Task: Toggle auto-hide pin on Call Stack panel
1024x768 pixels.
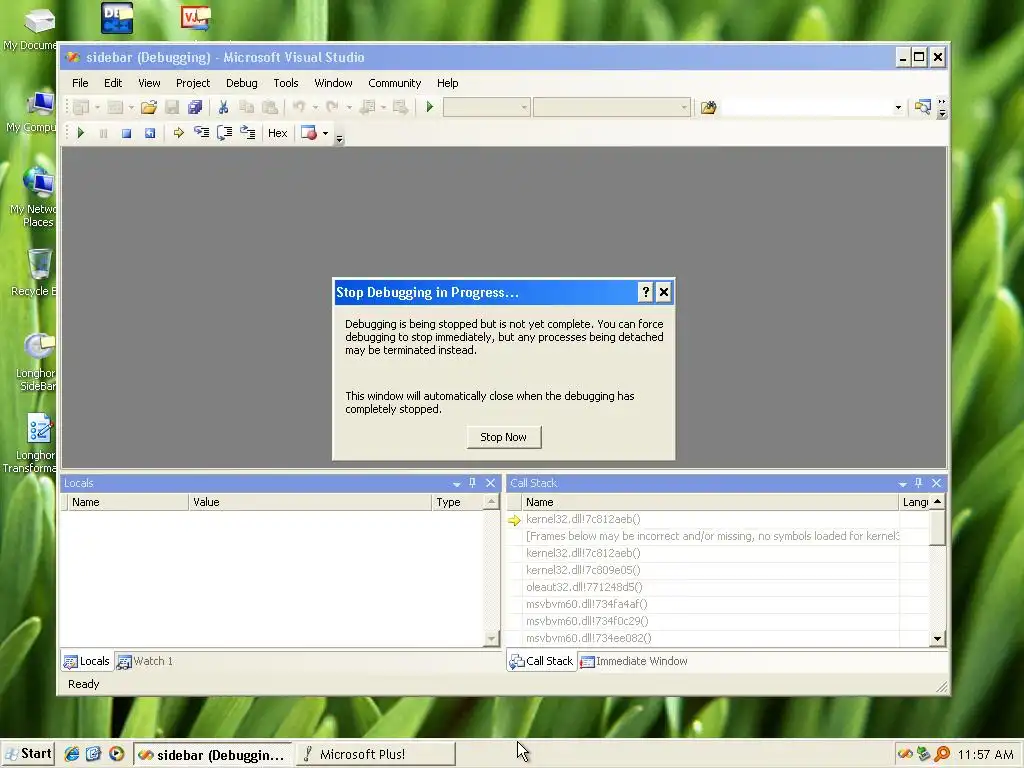Action: pyautogui.click(x=919, y=483)
